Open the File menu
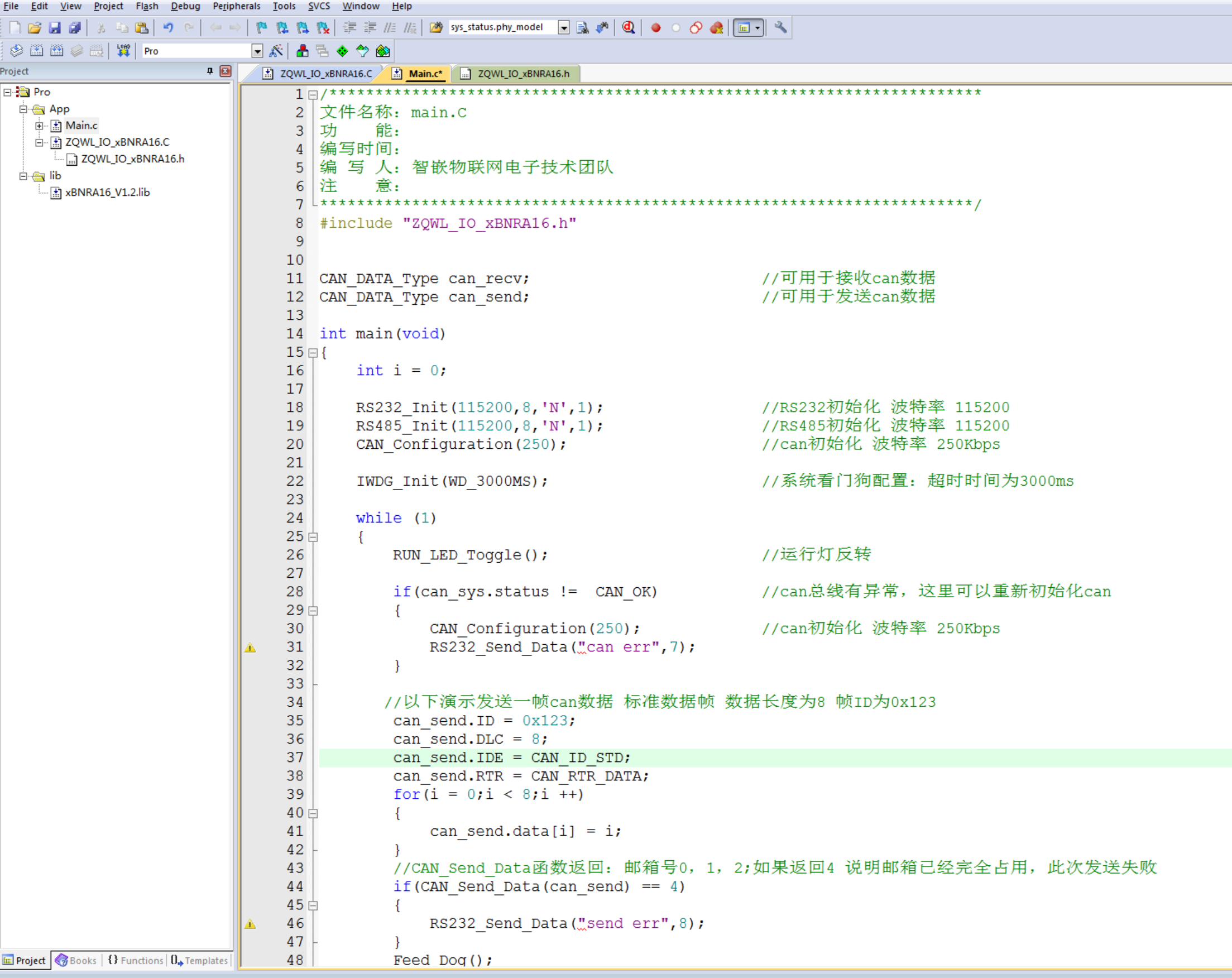The height and width of the screenshot is (978, 1232). coord(13,8)
